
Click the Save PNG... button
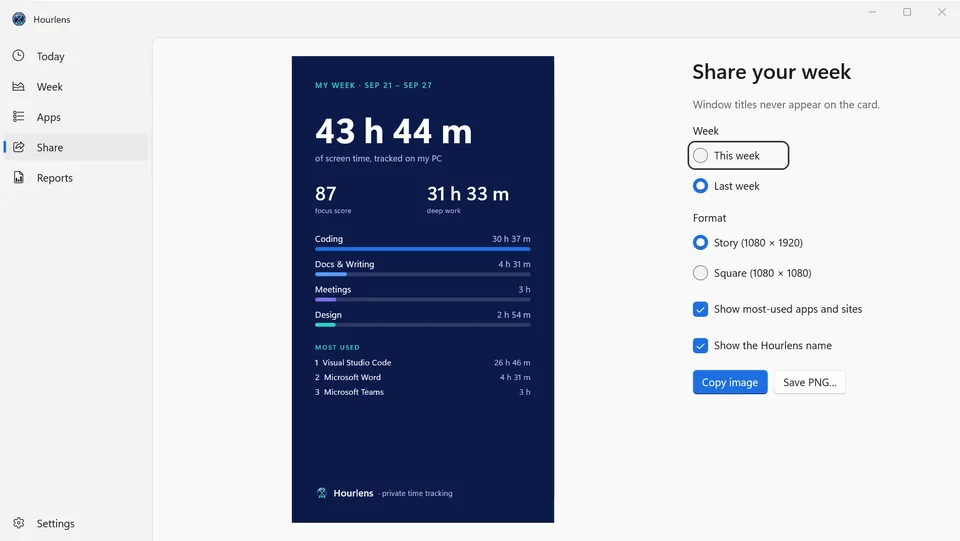tap(809, 382)
